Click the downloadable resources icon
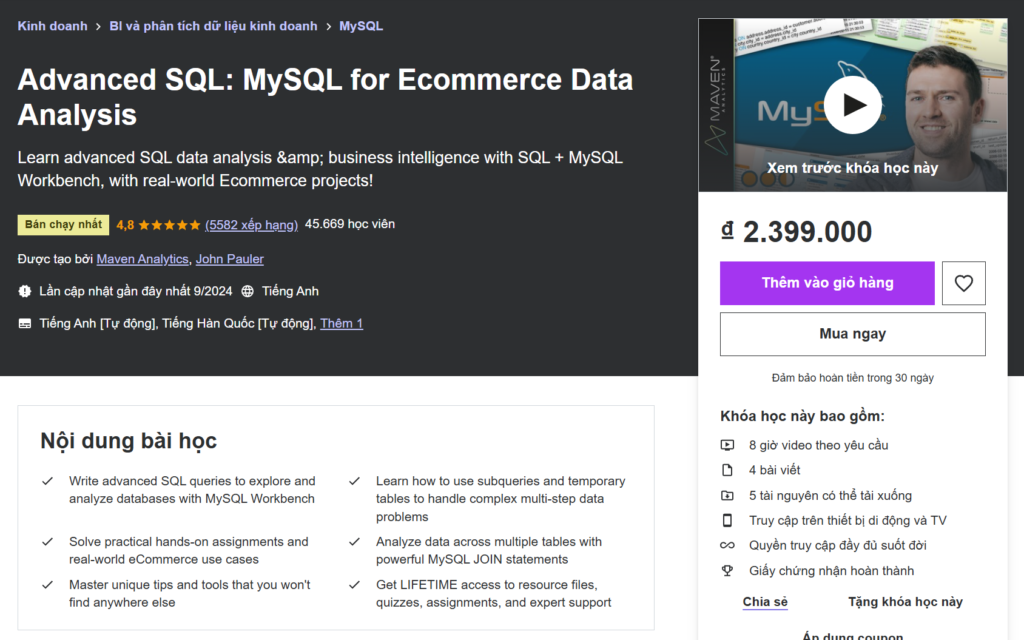This screenshot has width=1024, height=640. 729,495
